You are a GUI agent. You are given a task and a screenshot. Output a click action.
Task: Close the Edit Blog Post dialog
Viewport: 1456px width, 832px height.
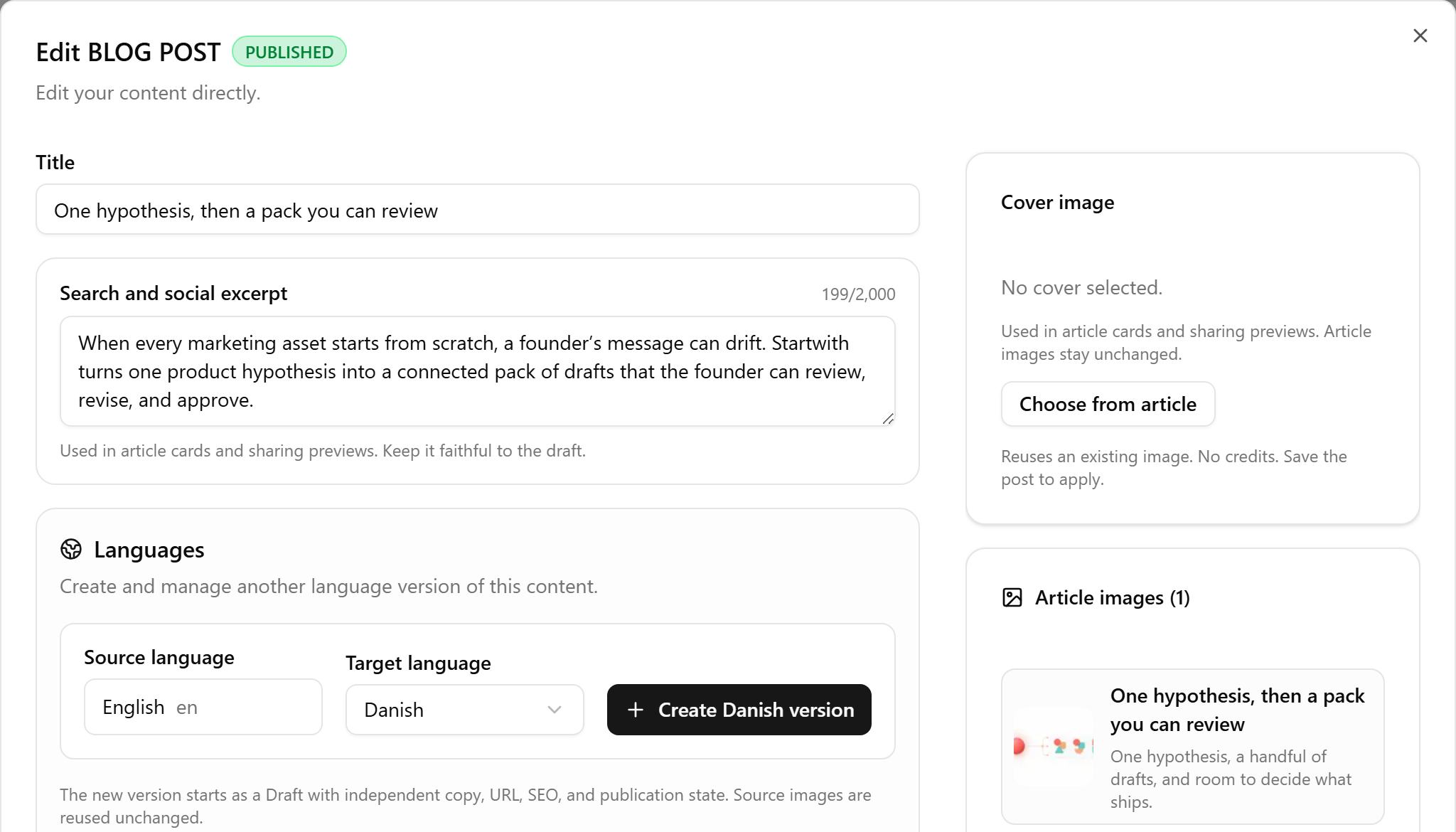tap(1420, 36)
